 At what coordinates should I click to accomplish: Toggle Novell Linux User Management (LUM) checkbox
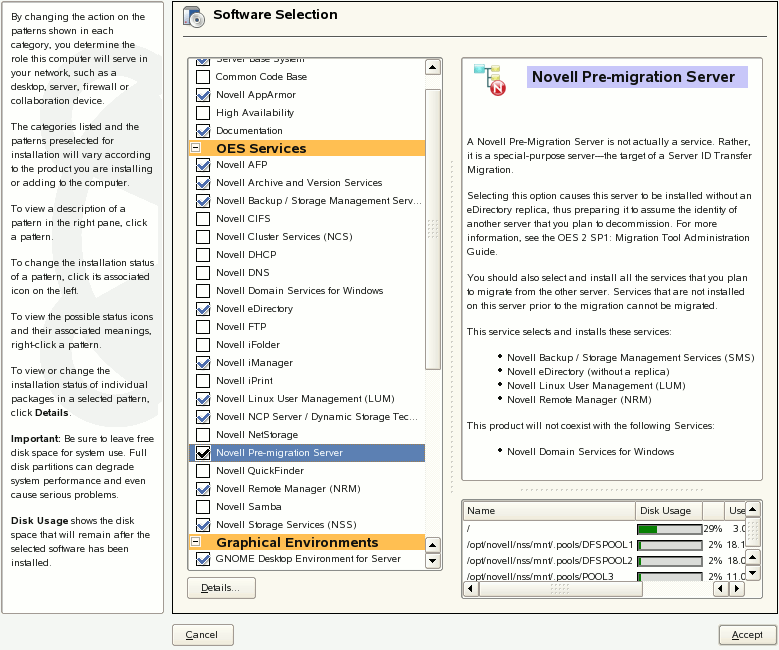pyautogui.click(x=203, y=399)
